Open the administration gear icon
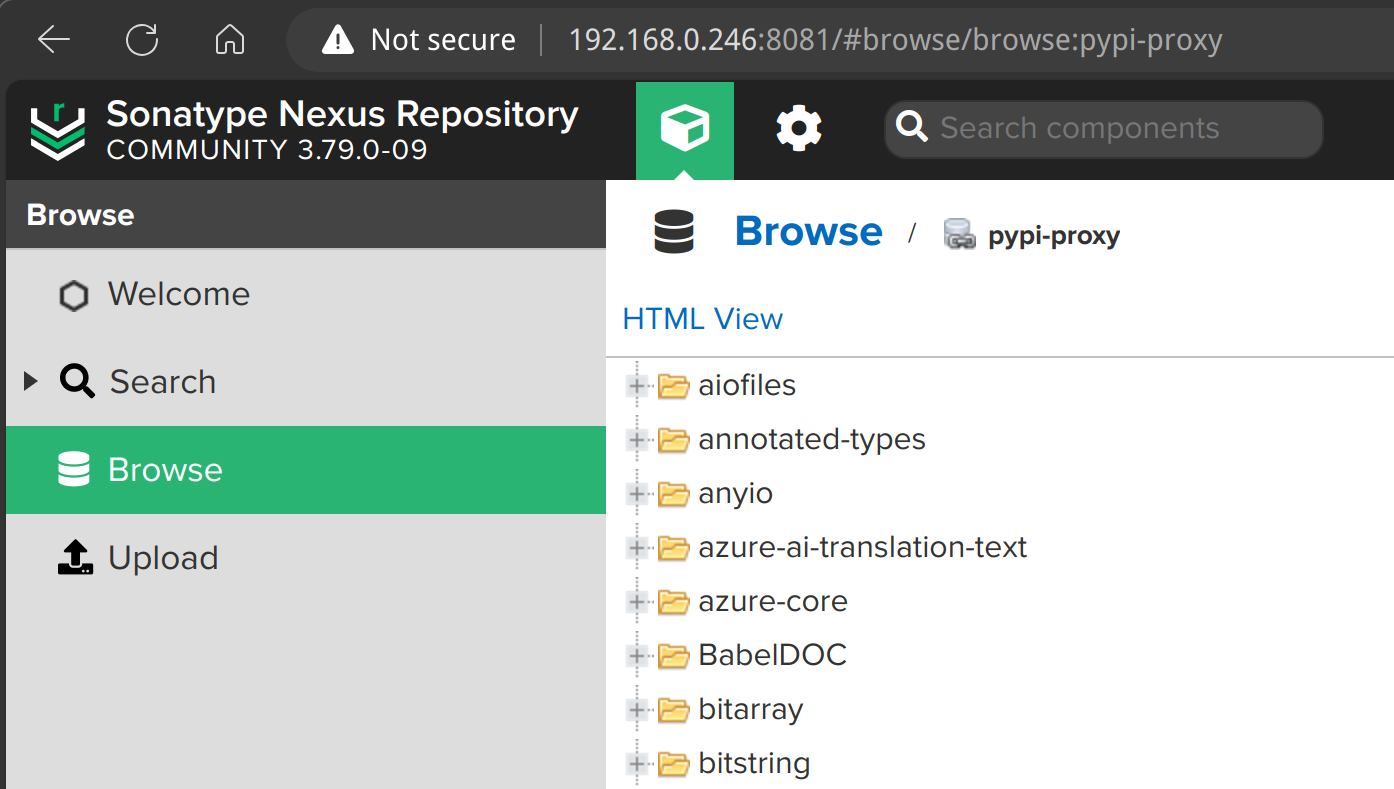This screenshot has height=789, width=1394. click(799, 129)
